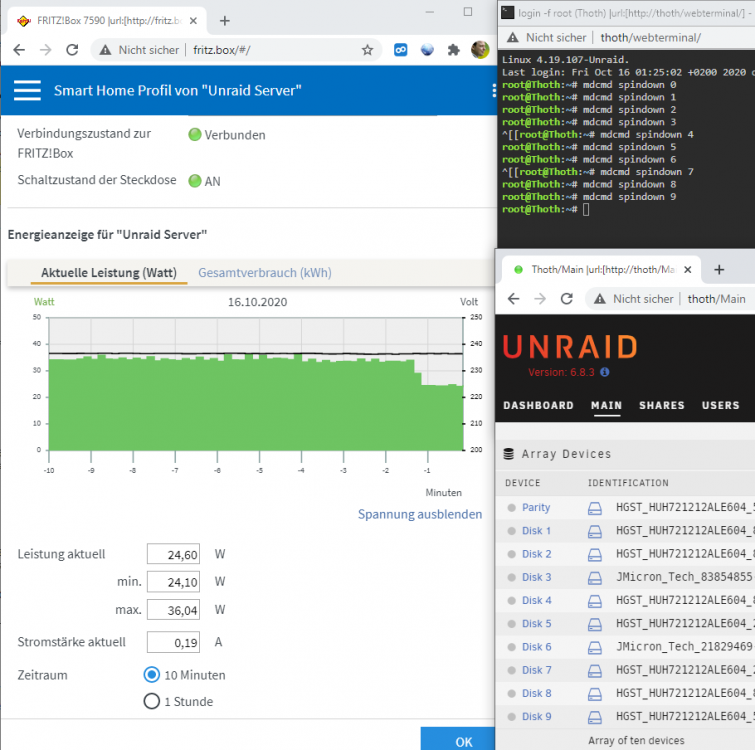This screenshot has height=750, width=755.
Task: Click the OK button
Action: [458, 738]
